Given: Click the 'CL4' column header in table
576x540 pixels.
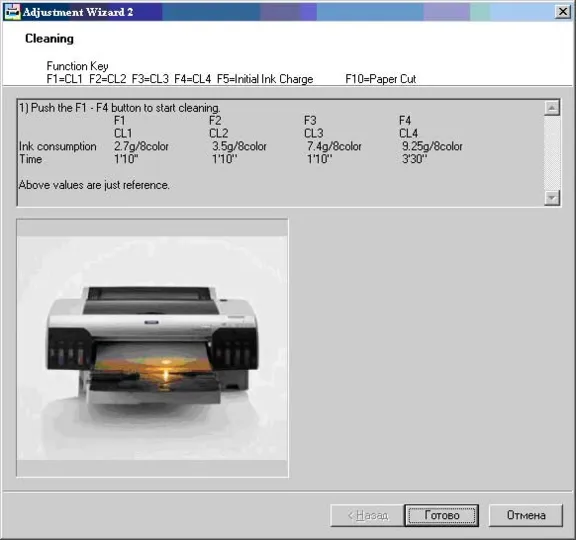Looking at the screenshot, I should (408, 133).
